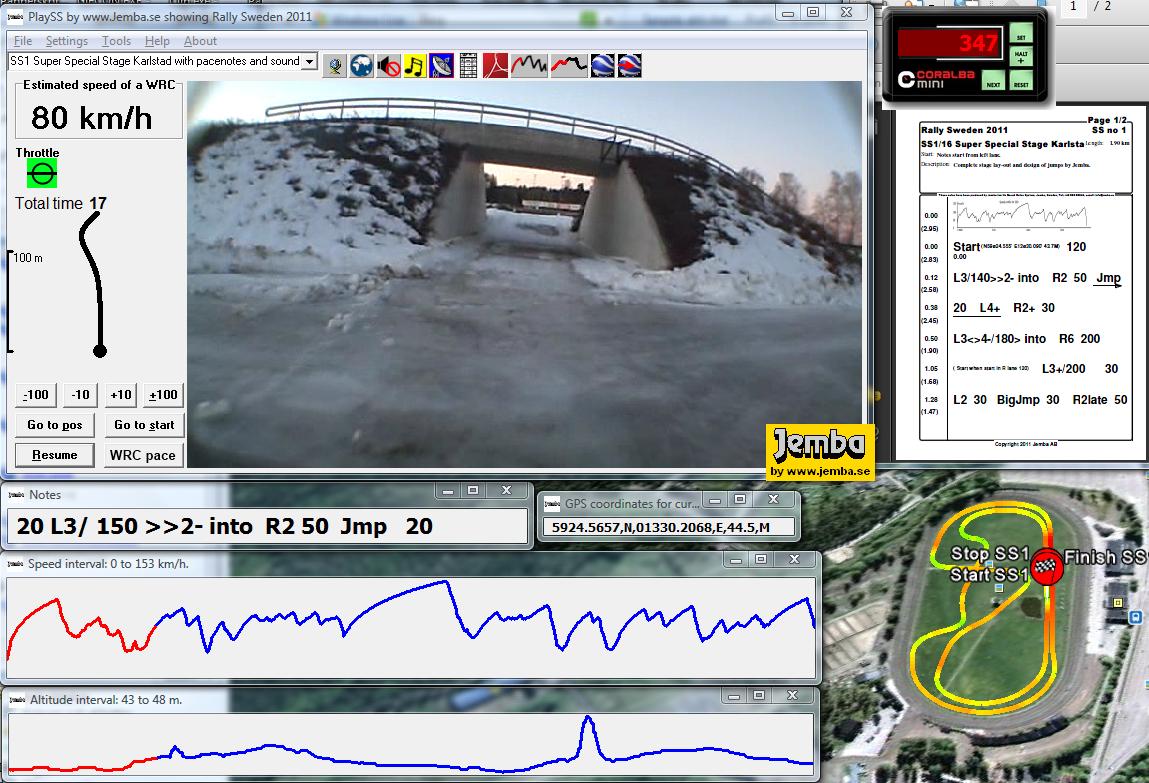
Task: Click the WRC pace button
Action: (144, 455)
